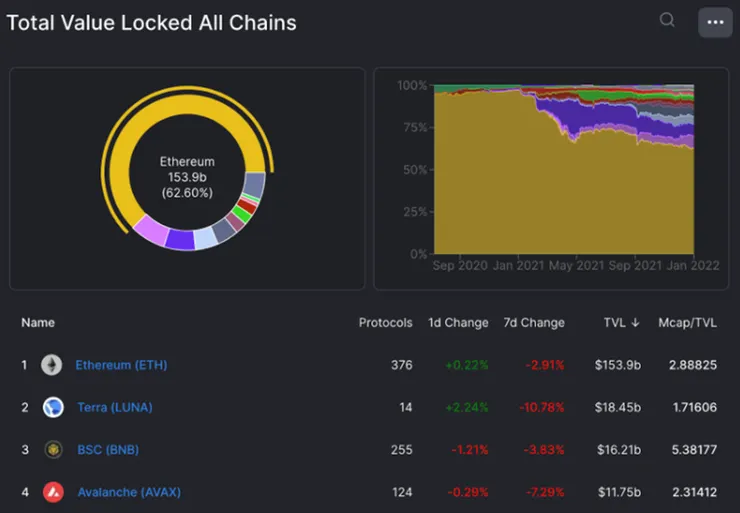This screenshot has width=740, height=513.
Task: Sort by the Name column header
Action: (x=38, y=323)
